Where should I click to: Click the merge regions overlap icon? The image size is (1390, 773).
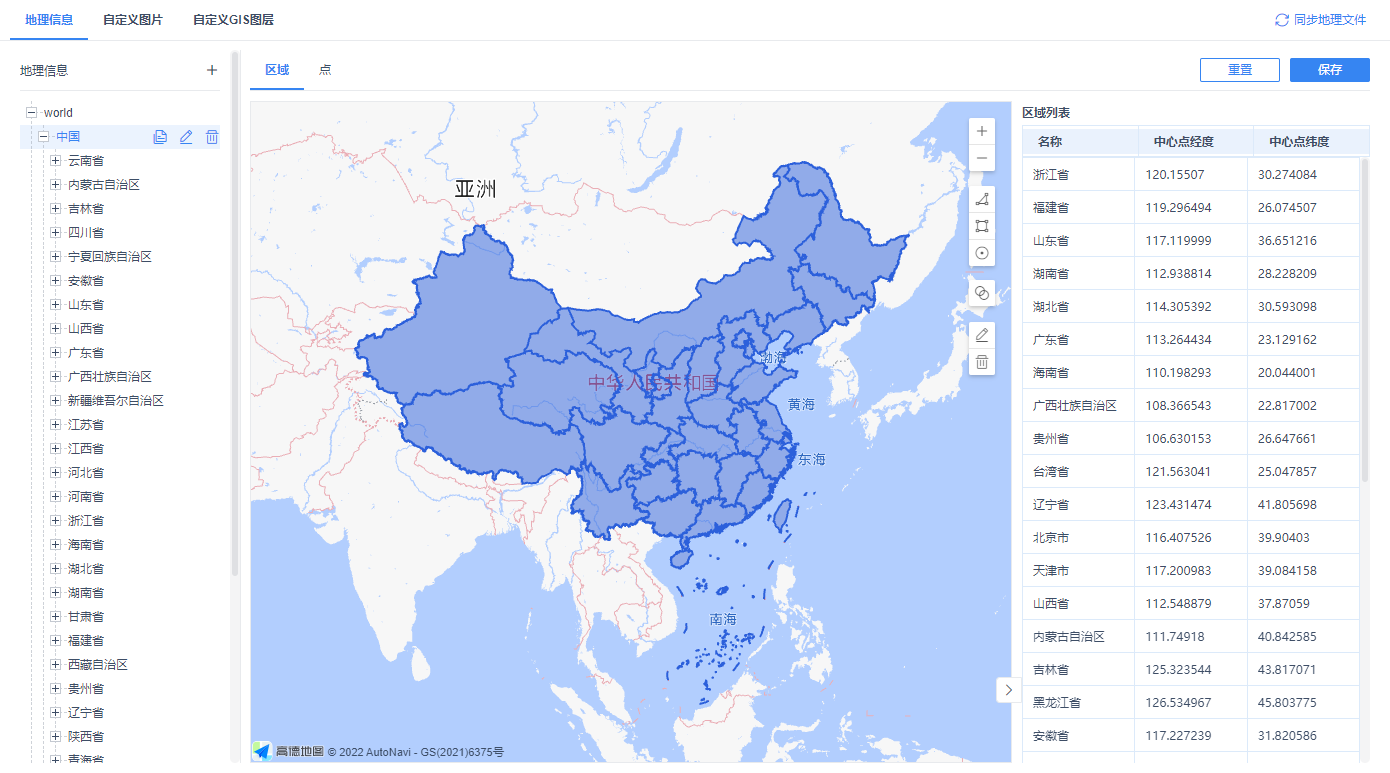tap(982, 293)
